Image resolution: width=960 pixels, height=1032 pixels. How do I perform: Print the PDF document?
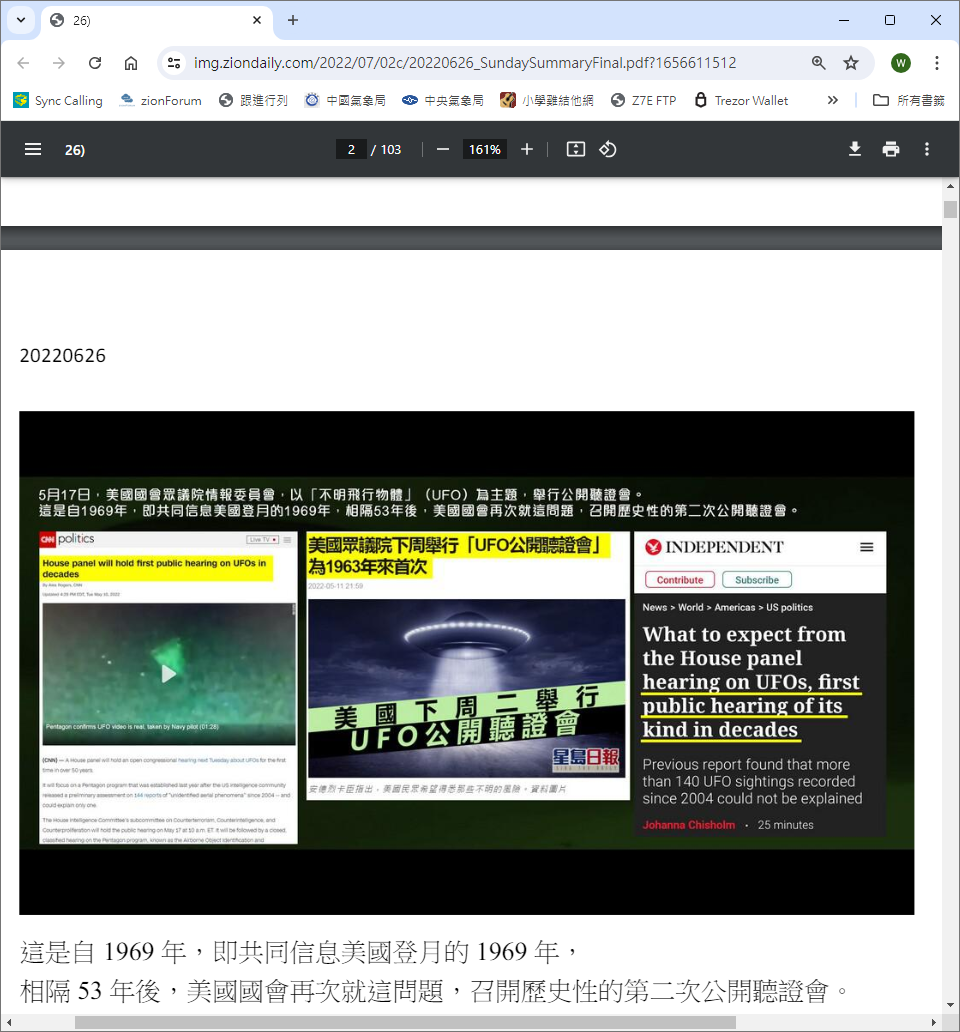click(x=891, y=149)
